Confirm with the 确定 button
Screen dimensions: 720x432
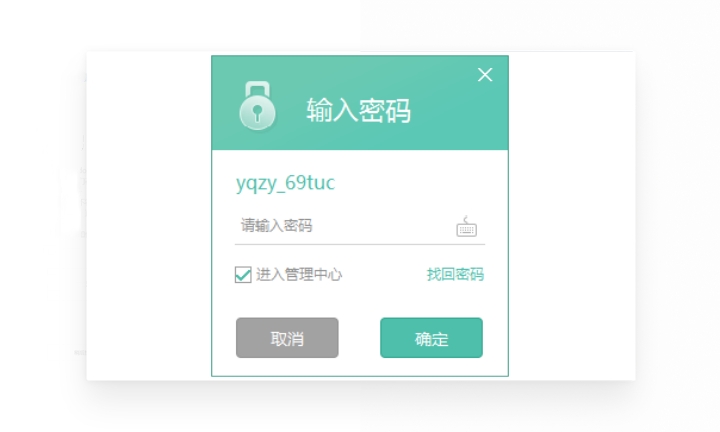(431, 338)
